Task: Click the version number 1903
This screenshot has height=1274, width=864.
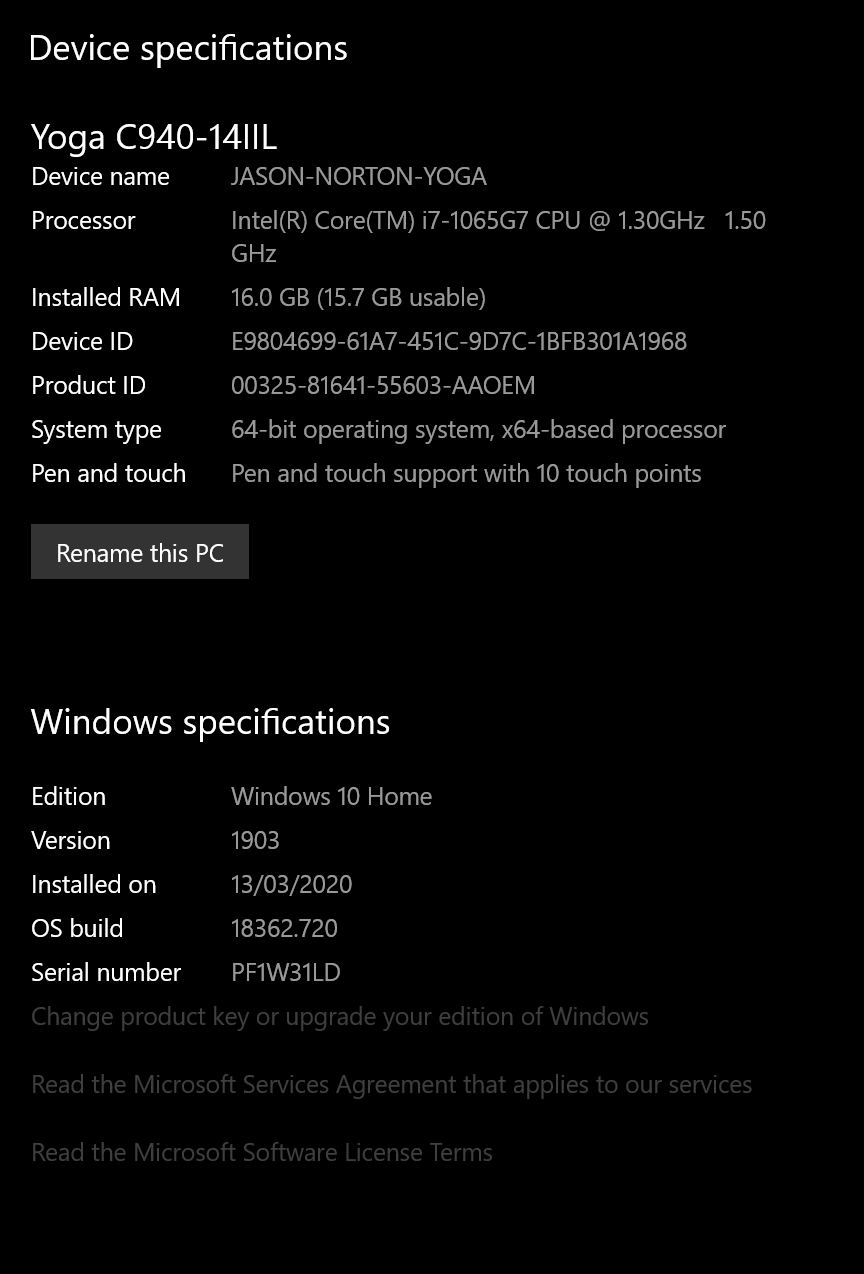Action: pyautogui.click(x=255, y=841)
